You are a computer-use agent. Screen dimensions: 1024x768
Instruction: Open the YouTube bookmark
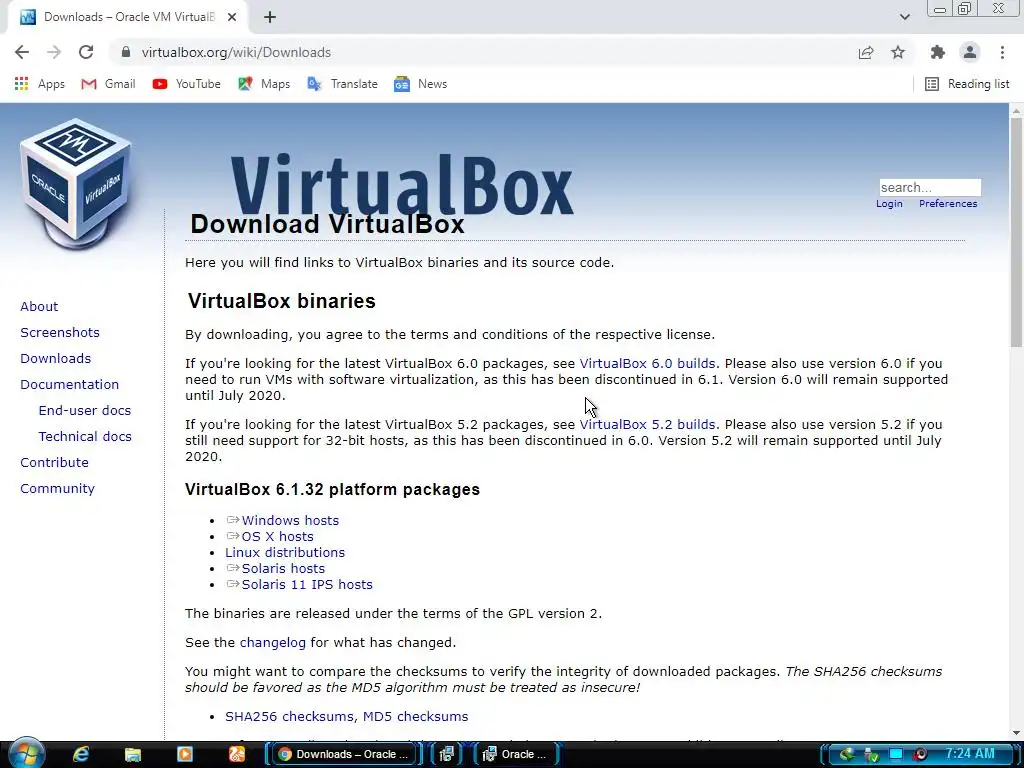coord(186,84)
